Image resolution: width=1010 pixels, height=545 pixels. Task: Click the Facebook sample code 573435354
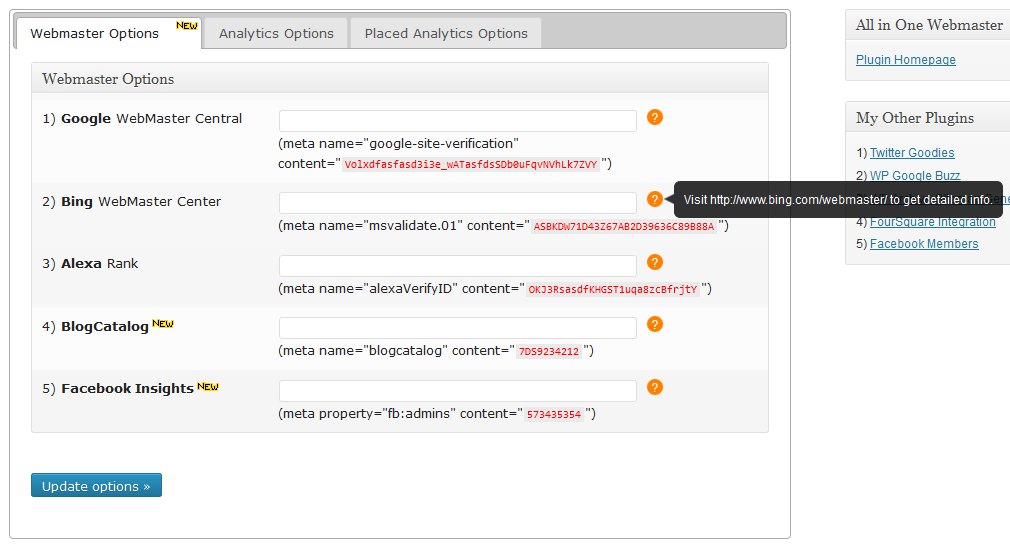553,414
